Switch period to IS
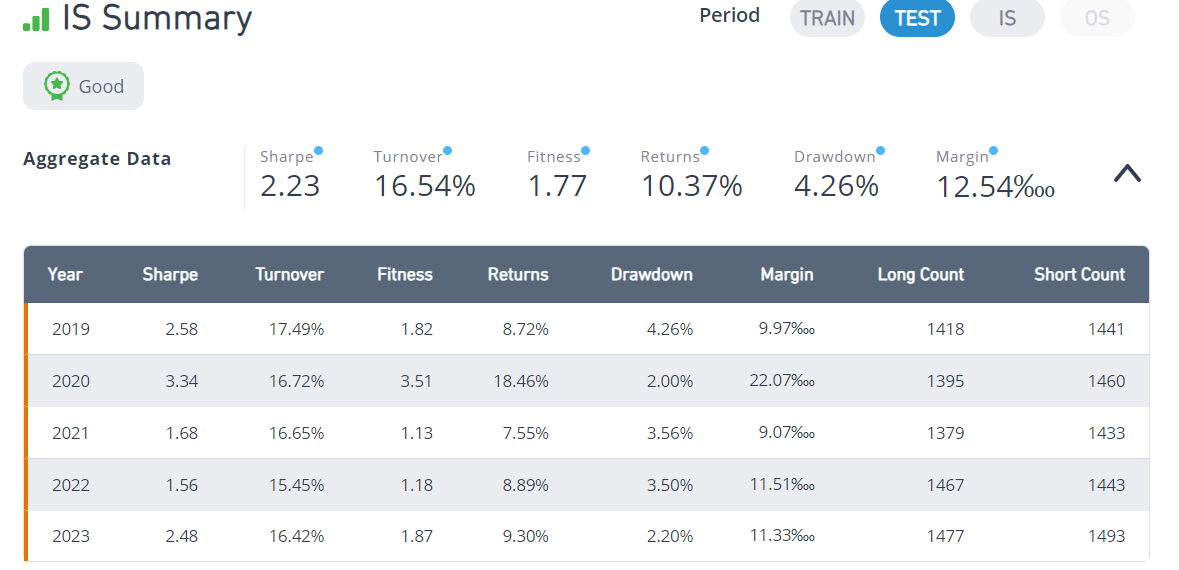 coord(1008,18)
